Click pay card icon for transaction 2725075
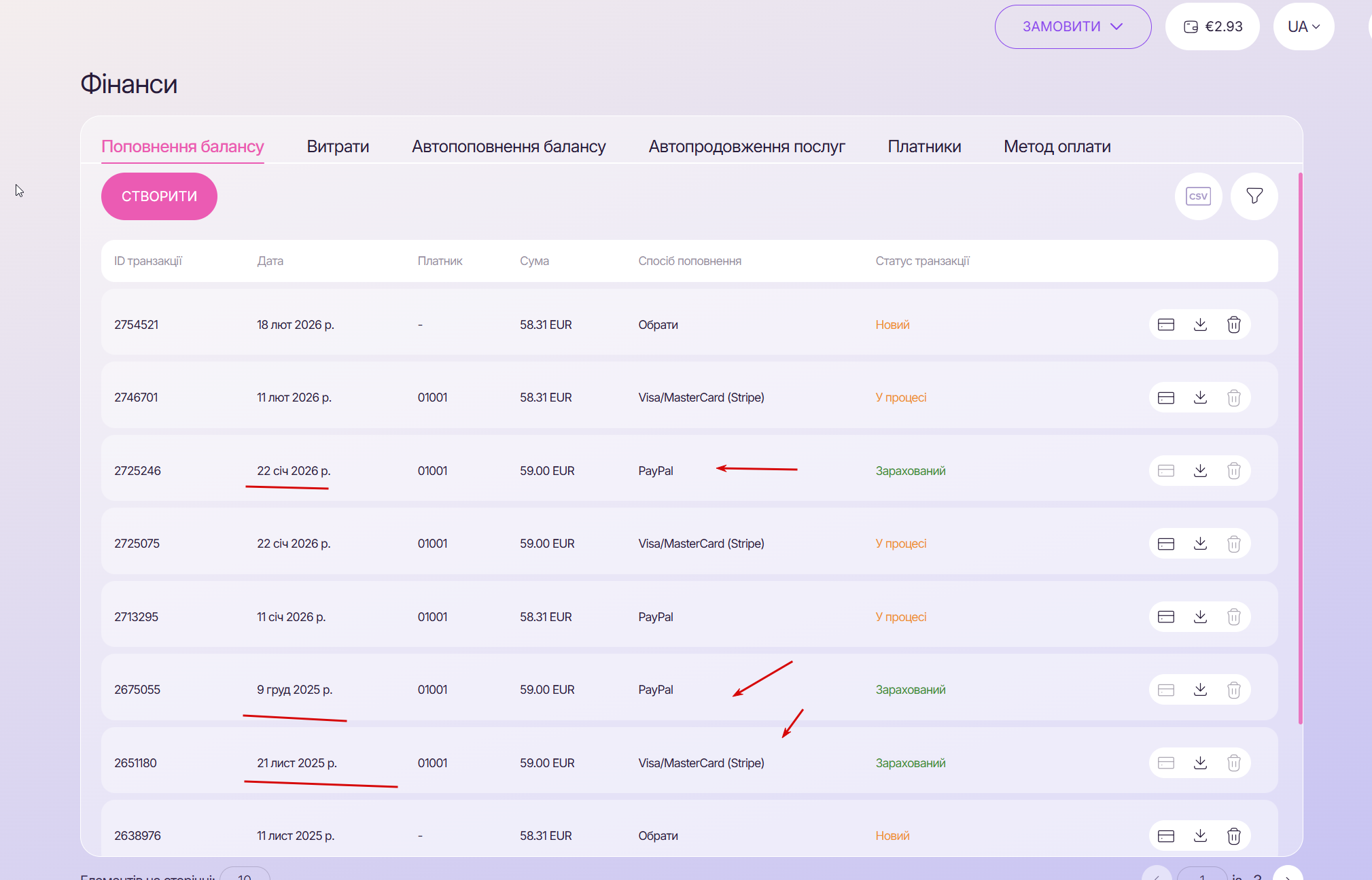 click(x=1166, y=544)
